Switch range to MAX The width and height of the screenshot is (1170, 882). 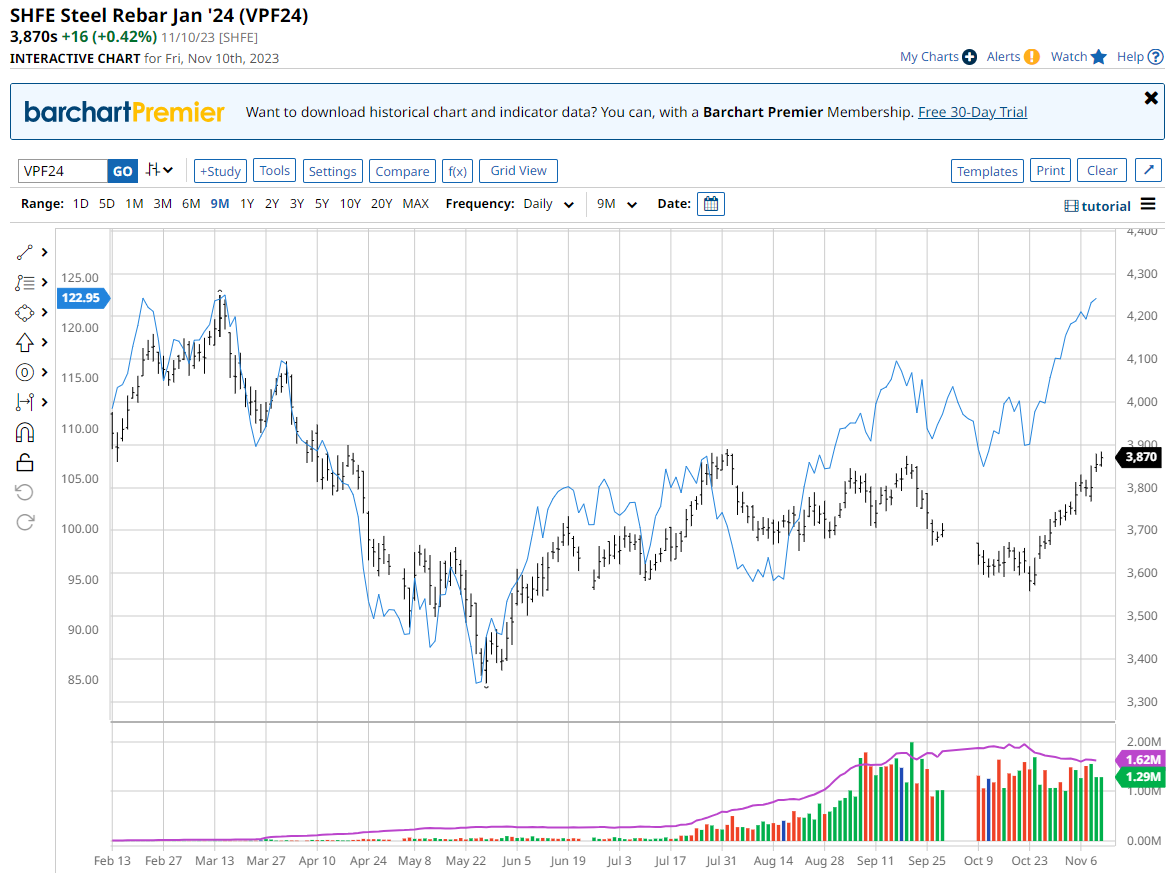click(x=415, y=204)
